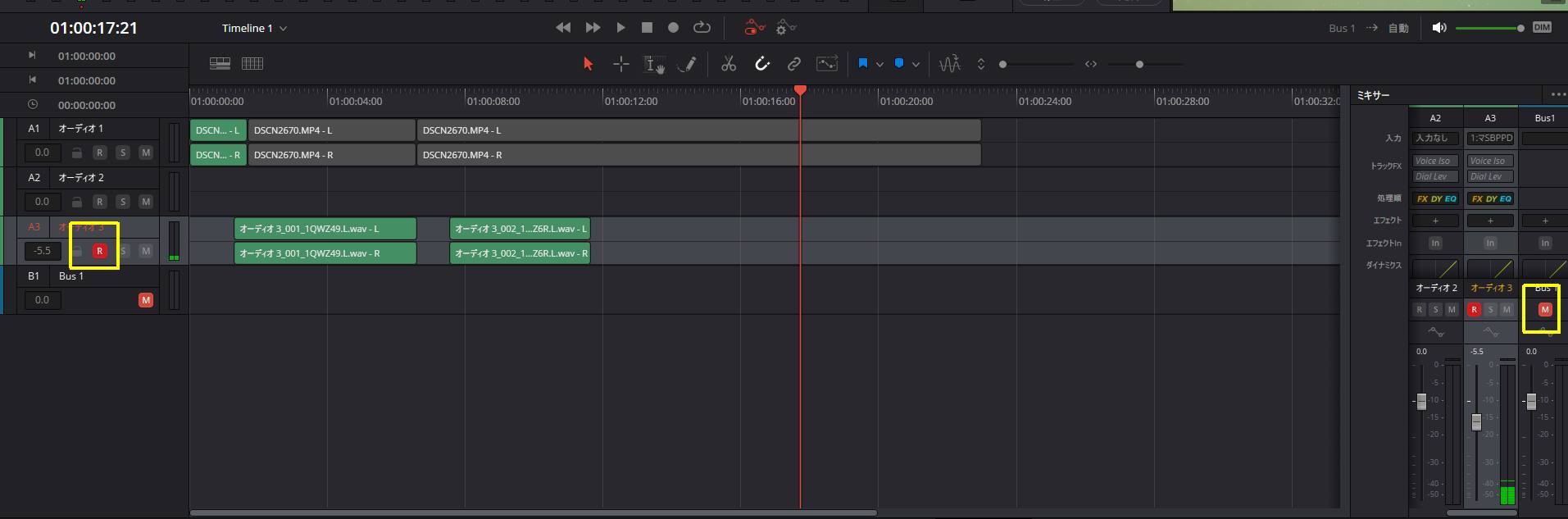Click the DIM button
Viewport: 1568px width, 519px height.
pos(1542,28)
